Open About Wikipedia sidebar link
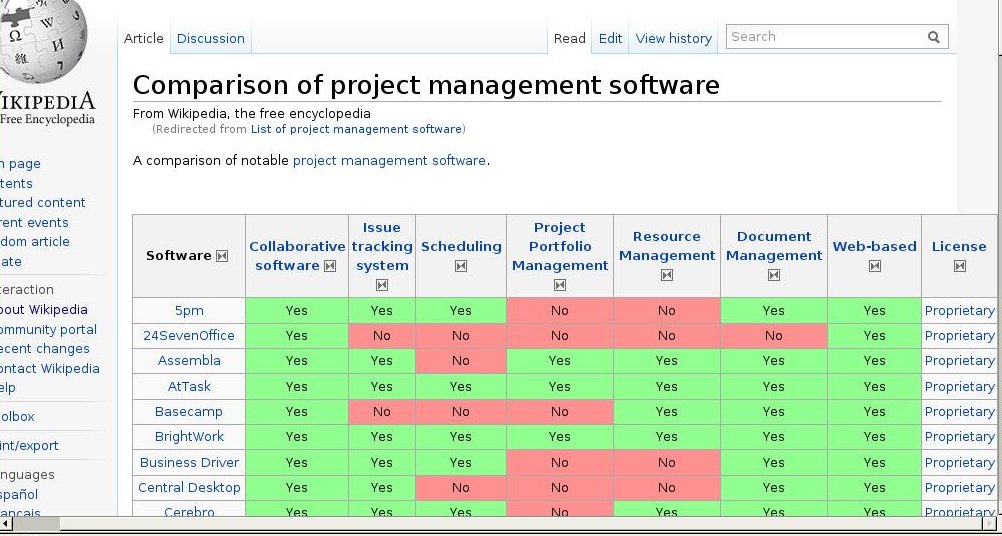The height and width of the screenshot is (536, 1002). click(x=43, y=310)
